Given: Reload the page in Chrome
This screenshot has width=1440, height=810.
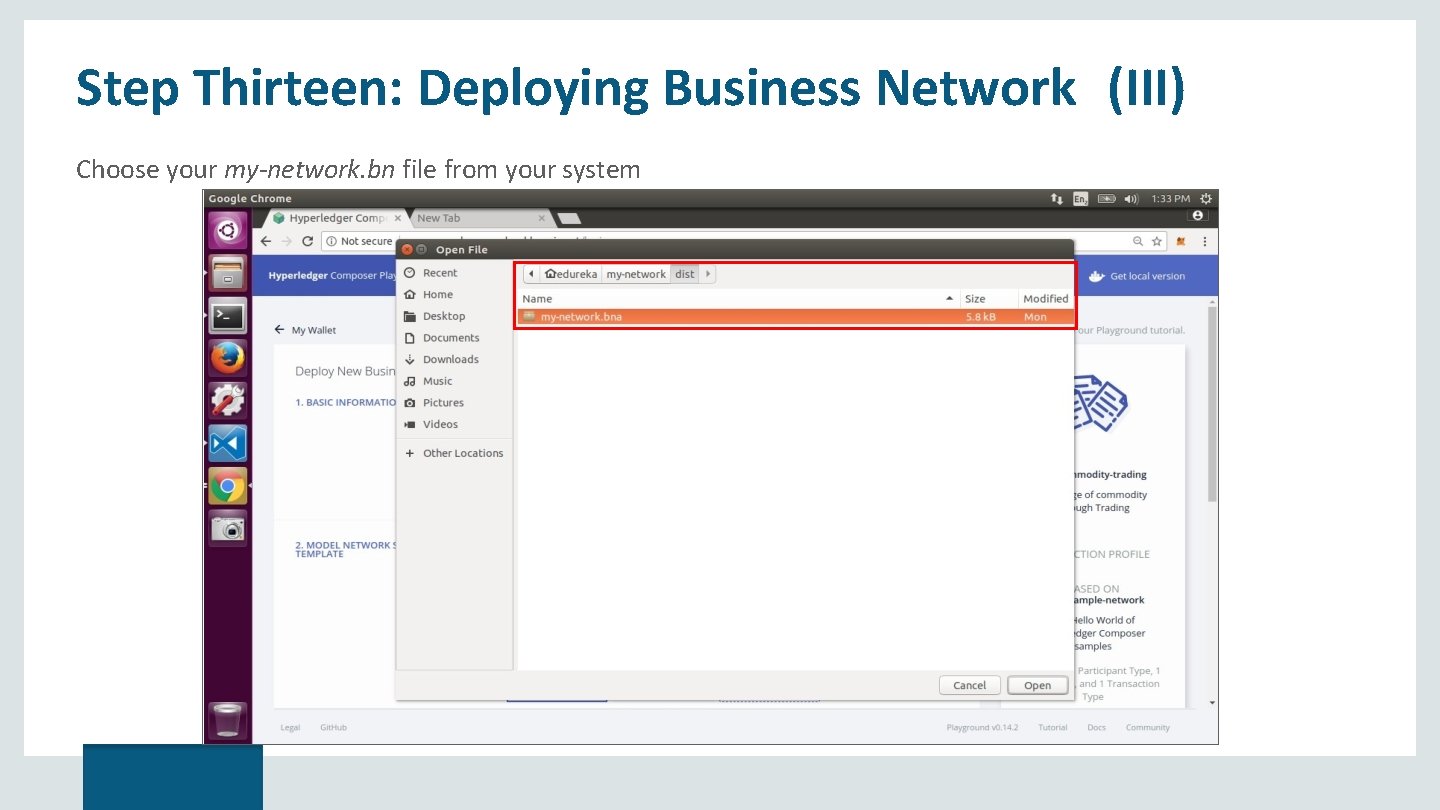Looking at the screenshot, I should 307,241.
